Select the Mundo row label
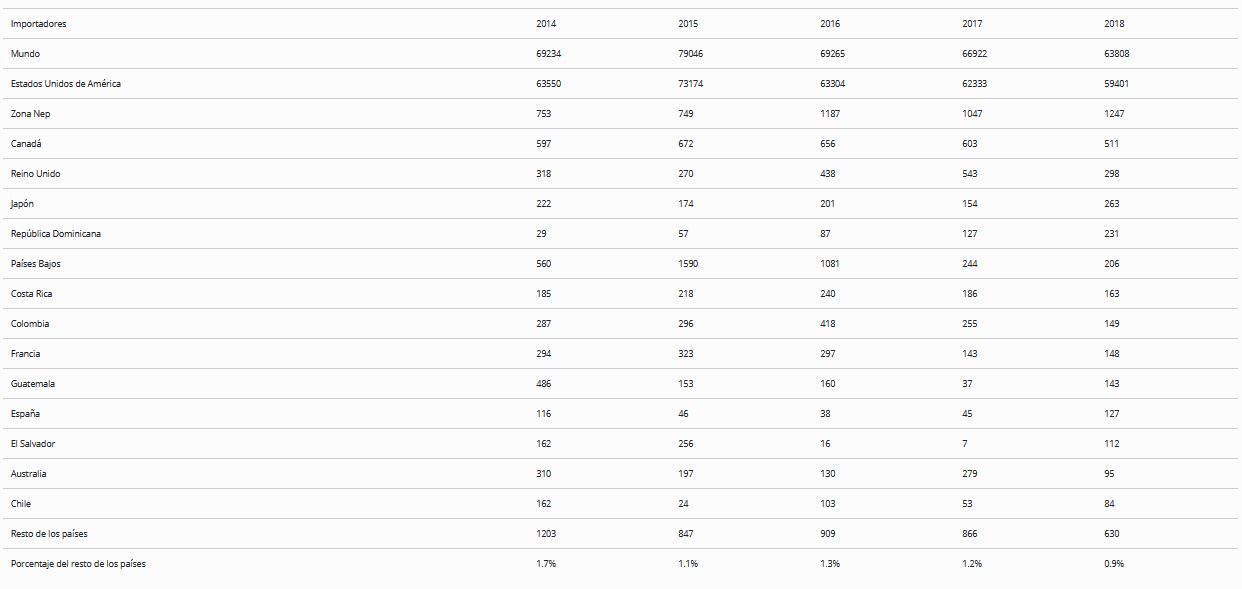This screenshot has width=1242, height=589. [25, 54]
